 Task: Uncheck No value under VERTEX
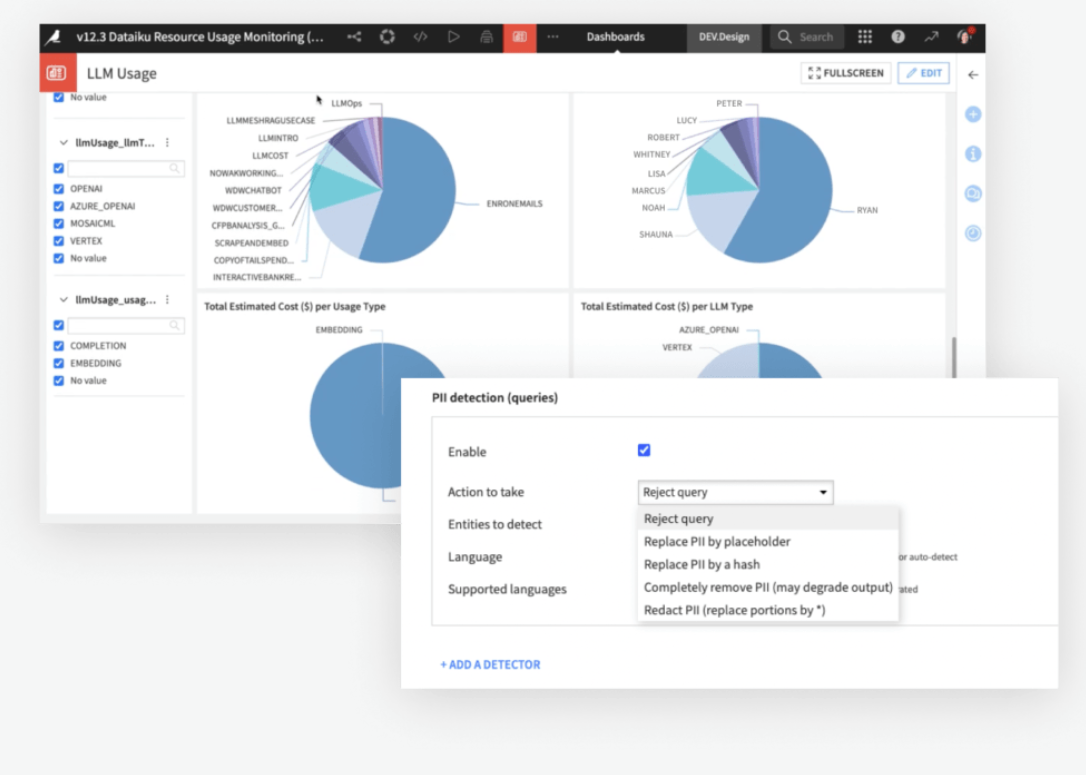coord(59,258)
